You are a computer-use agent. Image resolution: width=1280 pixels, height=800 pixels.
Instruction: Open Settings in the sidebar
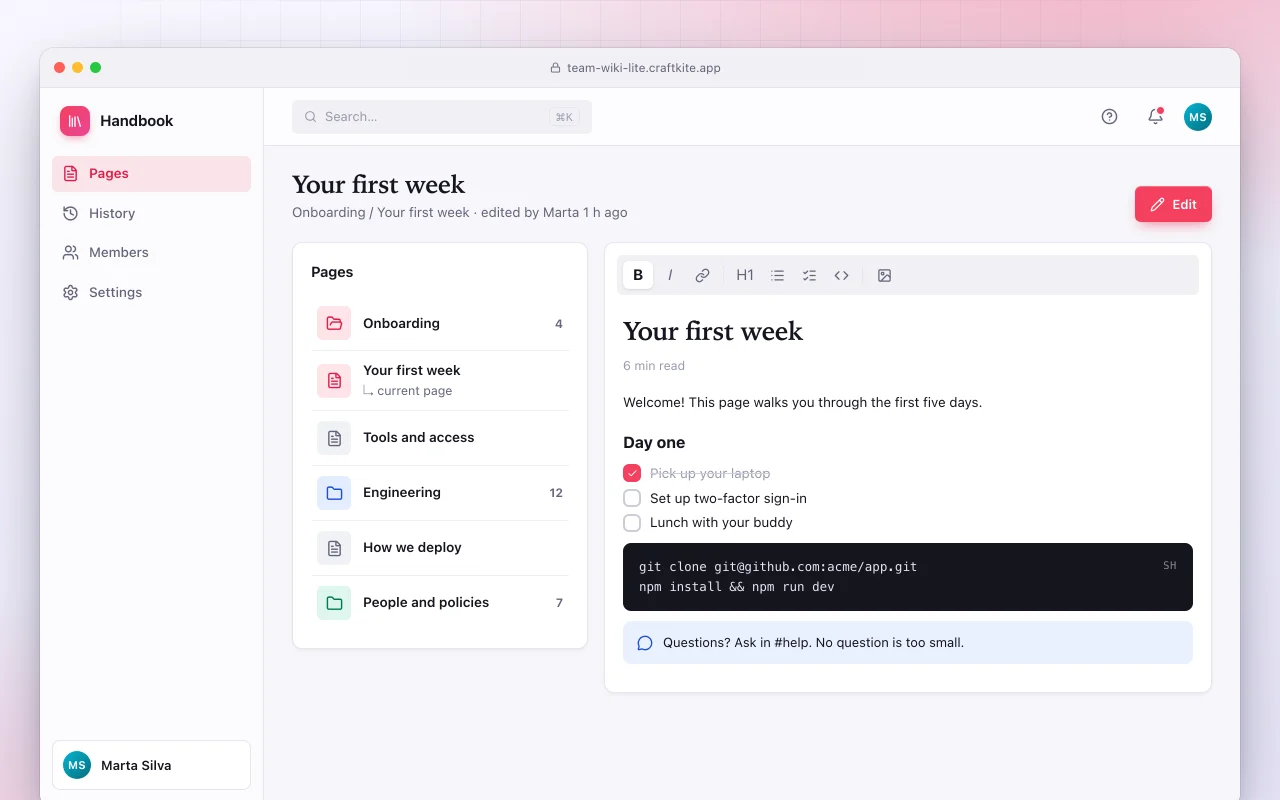(151, 292)
